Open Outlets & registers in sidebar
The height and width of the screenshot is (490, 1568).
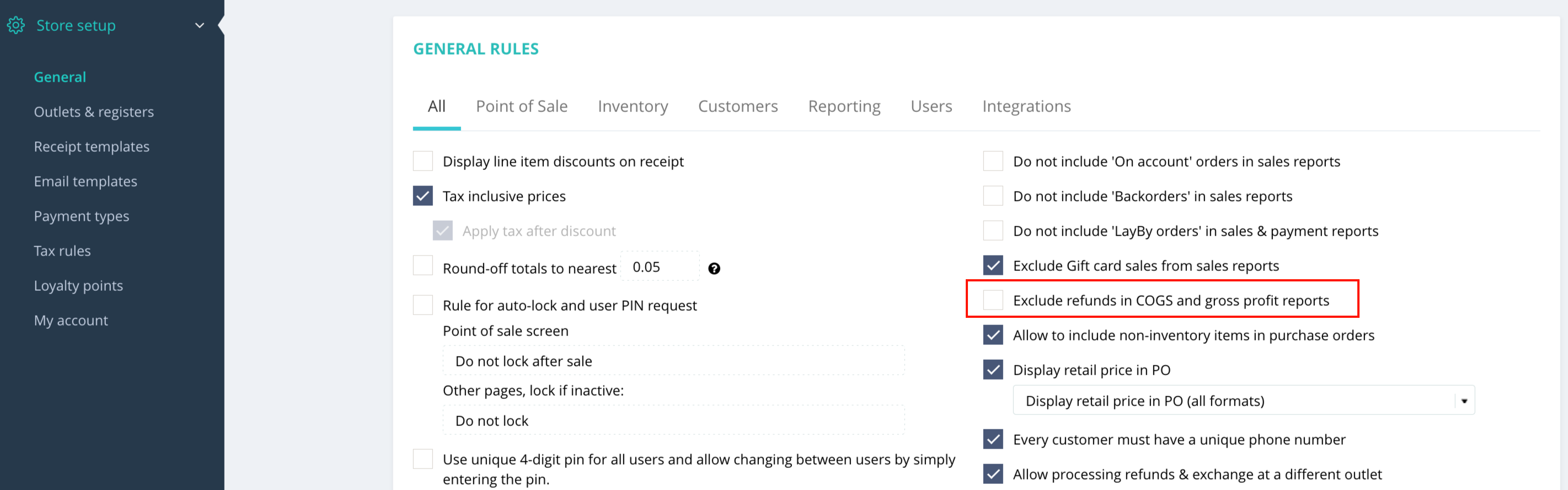(x=94, y=112)
